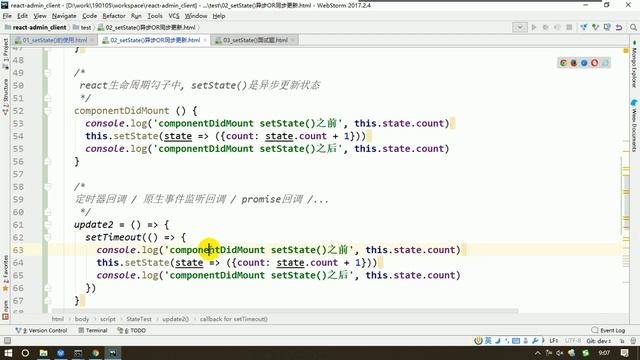Open the VCS menu
The height and width of the screenshot is (360, 640).
[174, 16]
